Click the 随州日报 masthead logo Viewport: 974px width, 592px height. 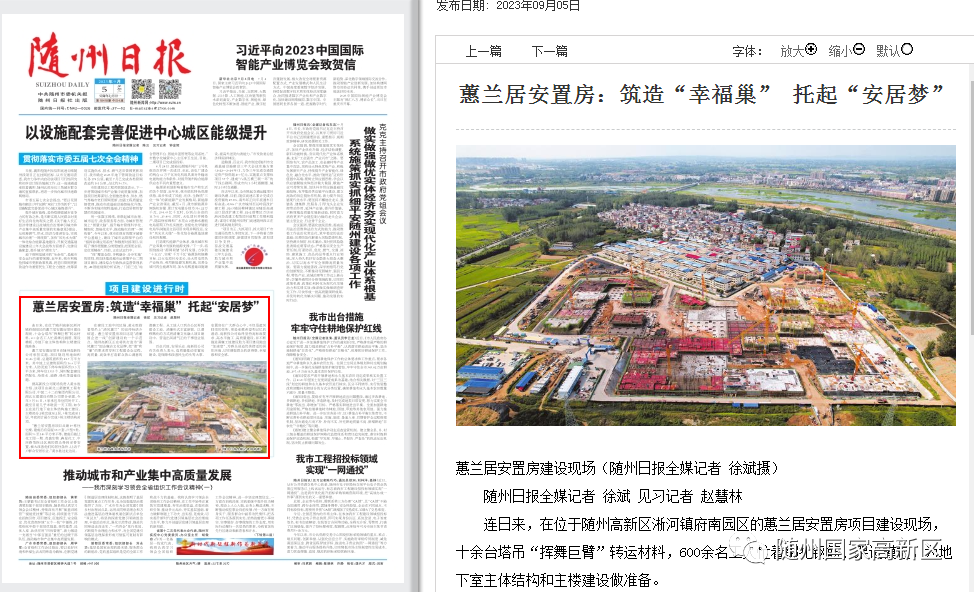[x=109, y=55]
